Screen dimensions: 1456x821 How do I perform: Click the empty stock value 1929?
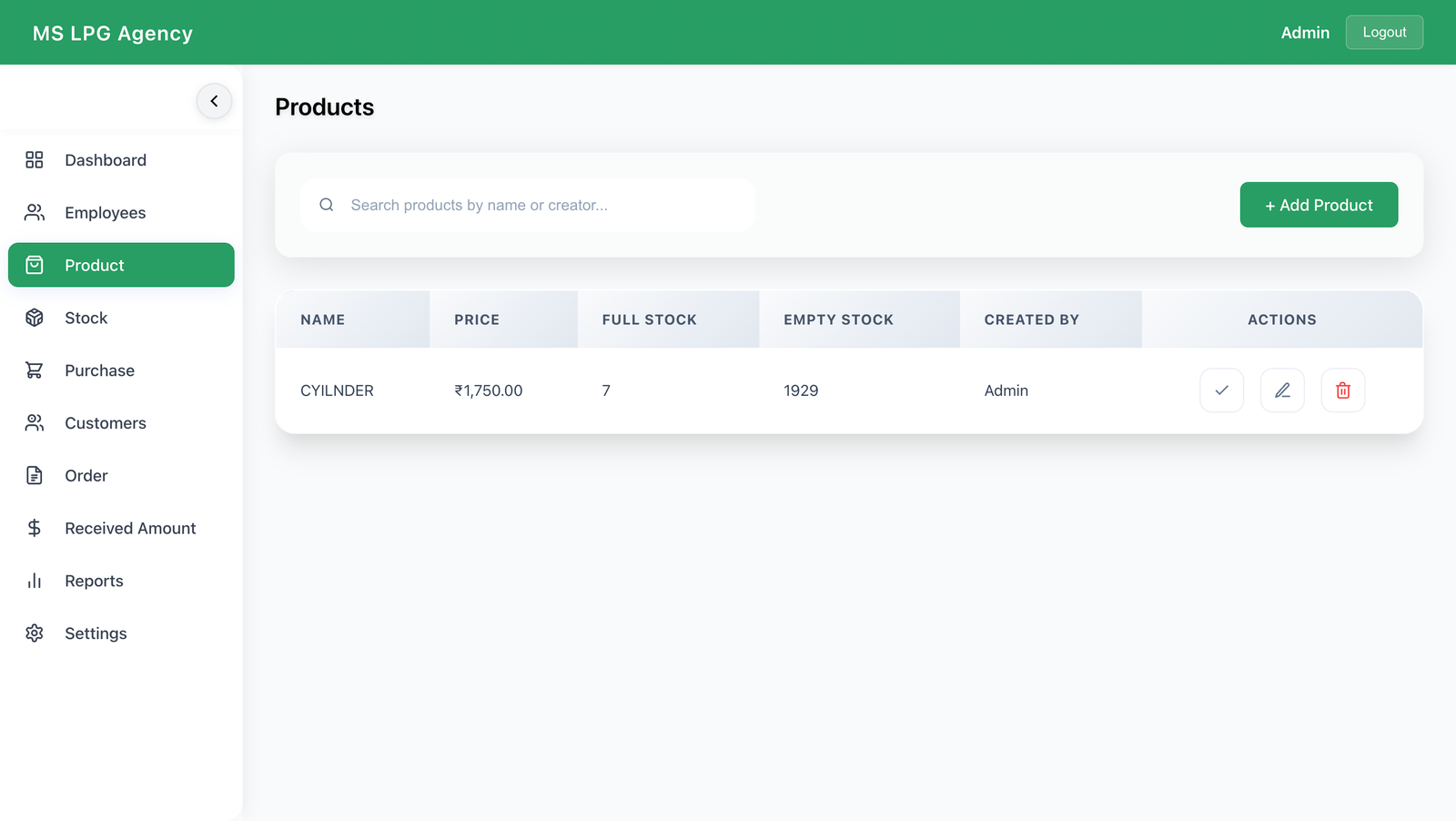pos(801,390)
